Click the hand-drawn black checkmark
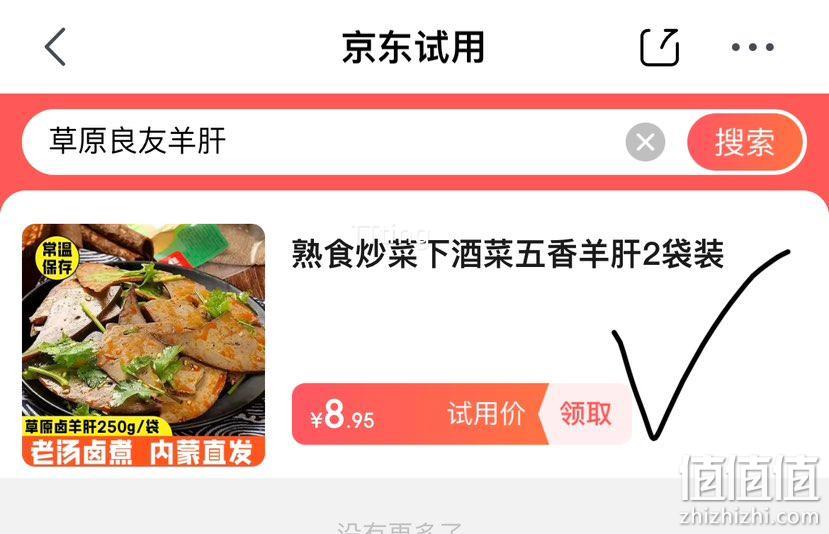The width and height of the screenshot is (829, 534). pos(701,344)
